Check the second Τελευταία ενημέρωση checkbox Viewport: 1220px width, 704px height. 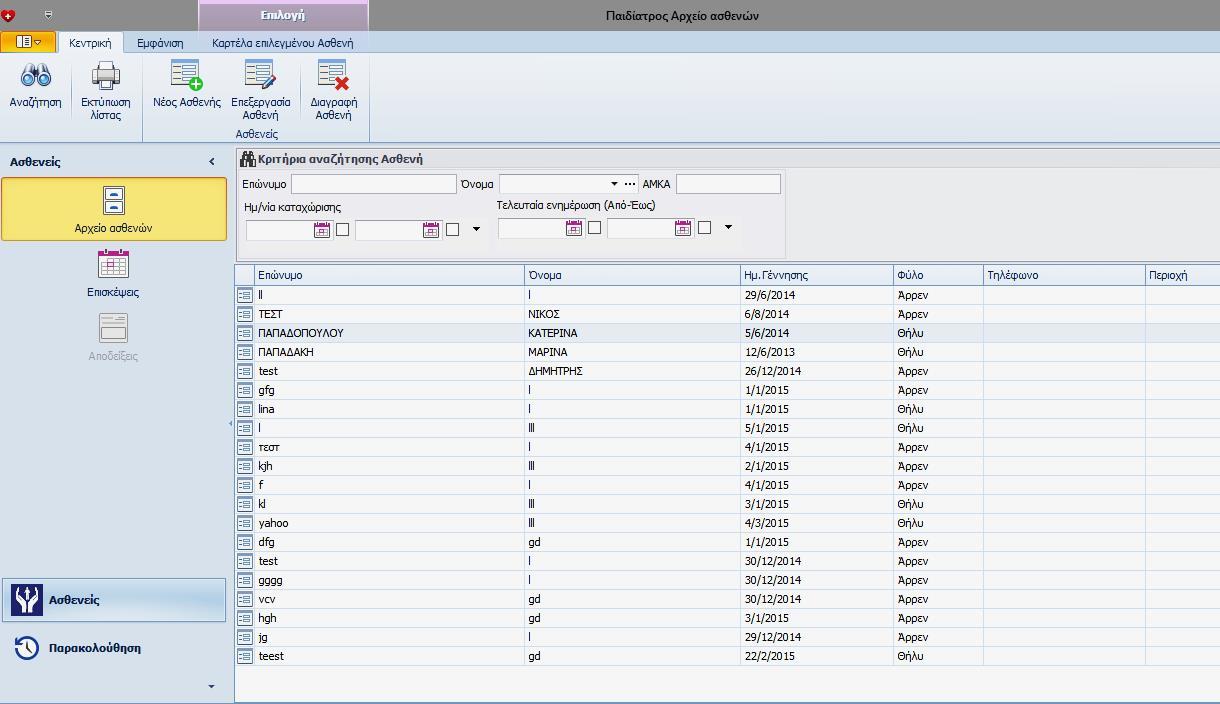[704, 228]
